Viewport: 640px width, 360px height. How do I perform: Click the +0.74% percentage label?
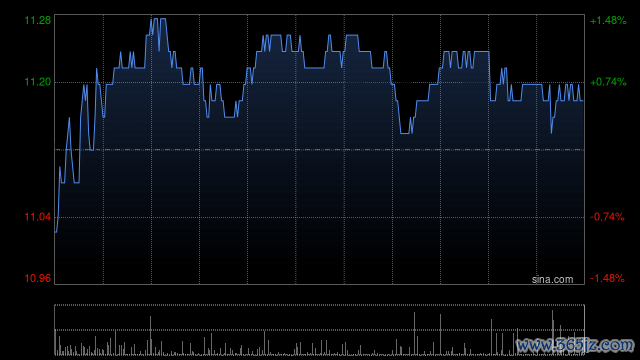[608, 82]
